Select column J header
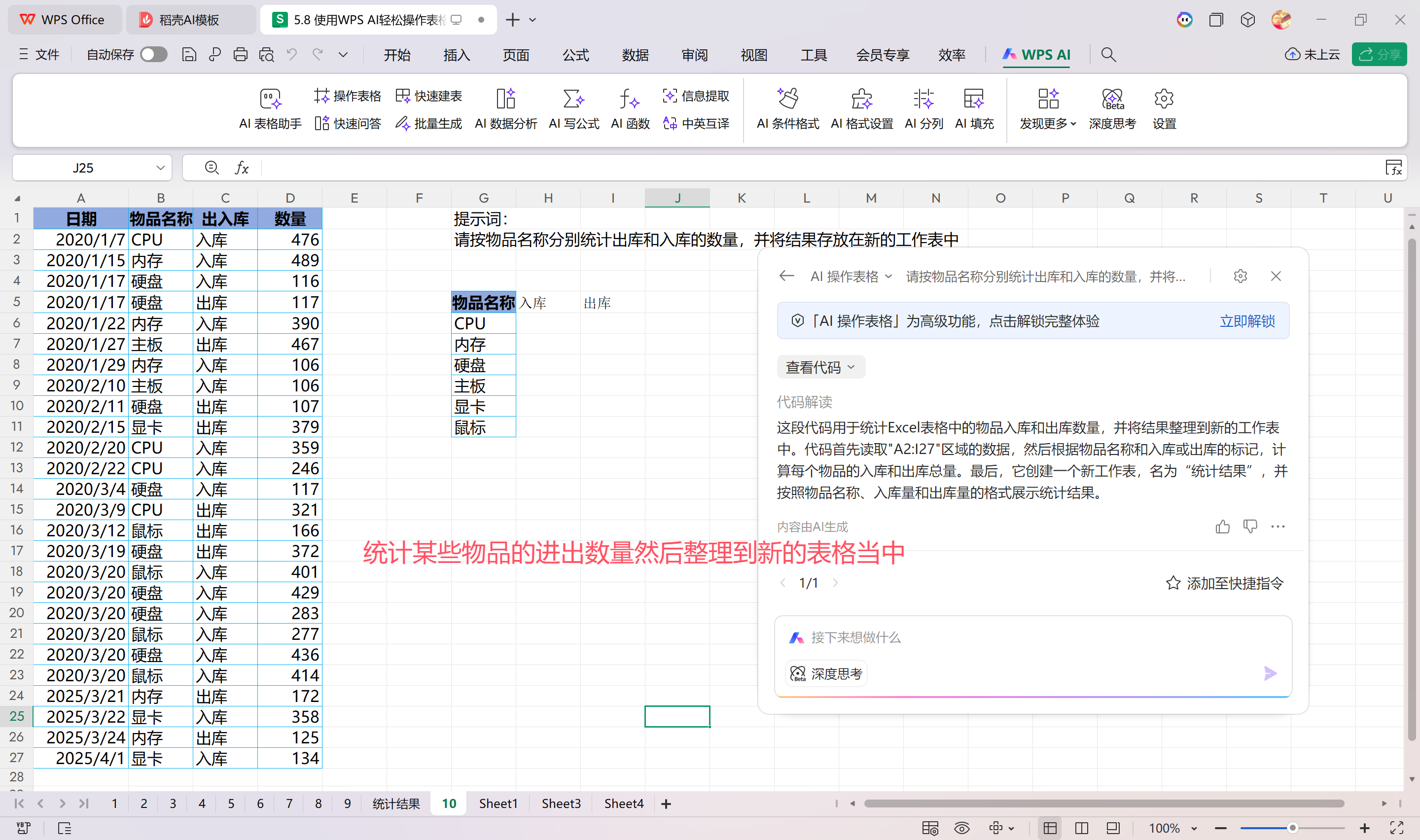The height and width of the screenshot is (840, 1420). click(x=677, y=198)
